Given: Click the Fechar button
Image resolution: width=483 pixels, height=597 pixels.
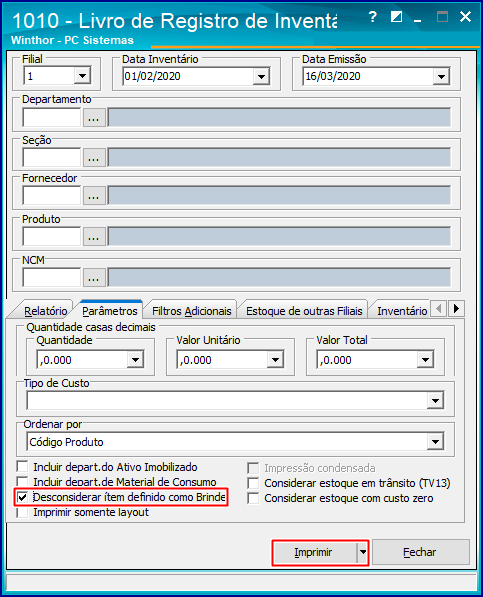Looking at the screenshot, I should [x=420, y=552].
